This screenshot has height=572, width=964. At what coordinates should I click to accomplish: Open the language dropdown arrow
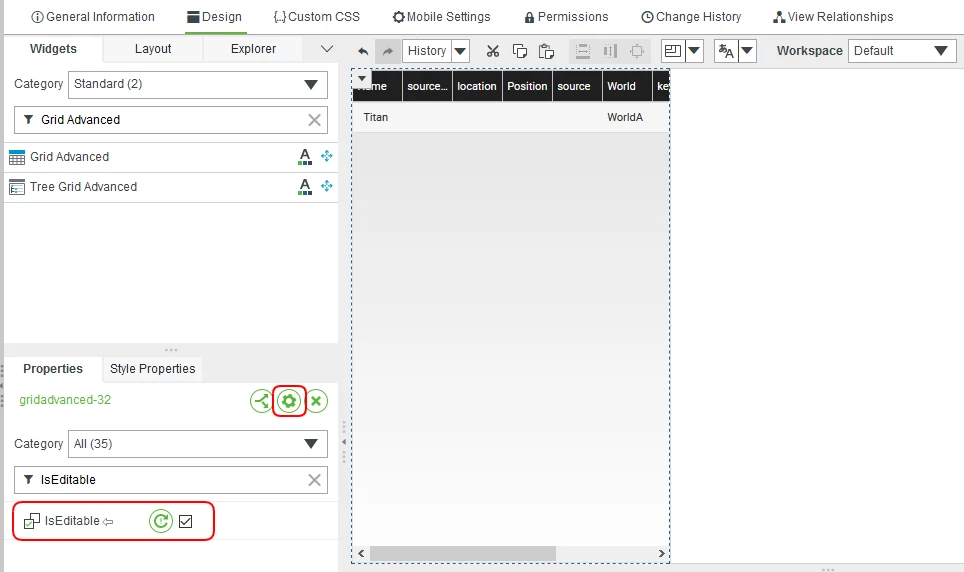tap(747, 51)
